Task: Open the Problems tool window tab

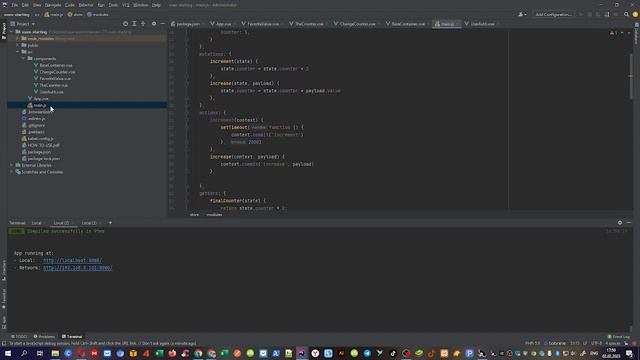Action: pos(44,337)
